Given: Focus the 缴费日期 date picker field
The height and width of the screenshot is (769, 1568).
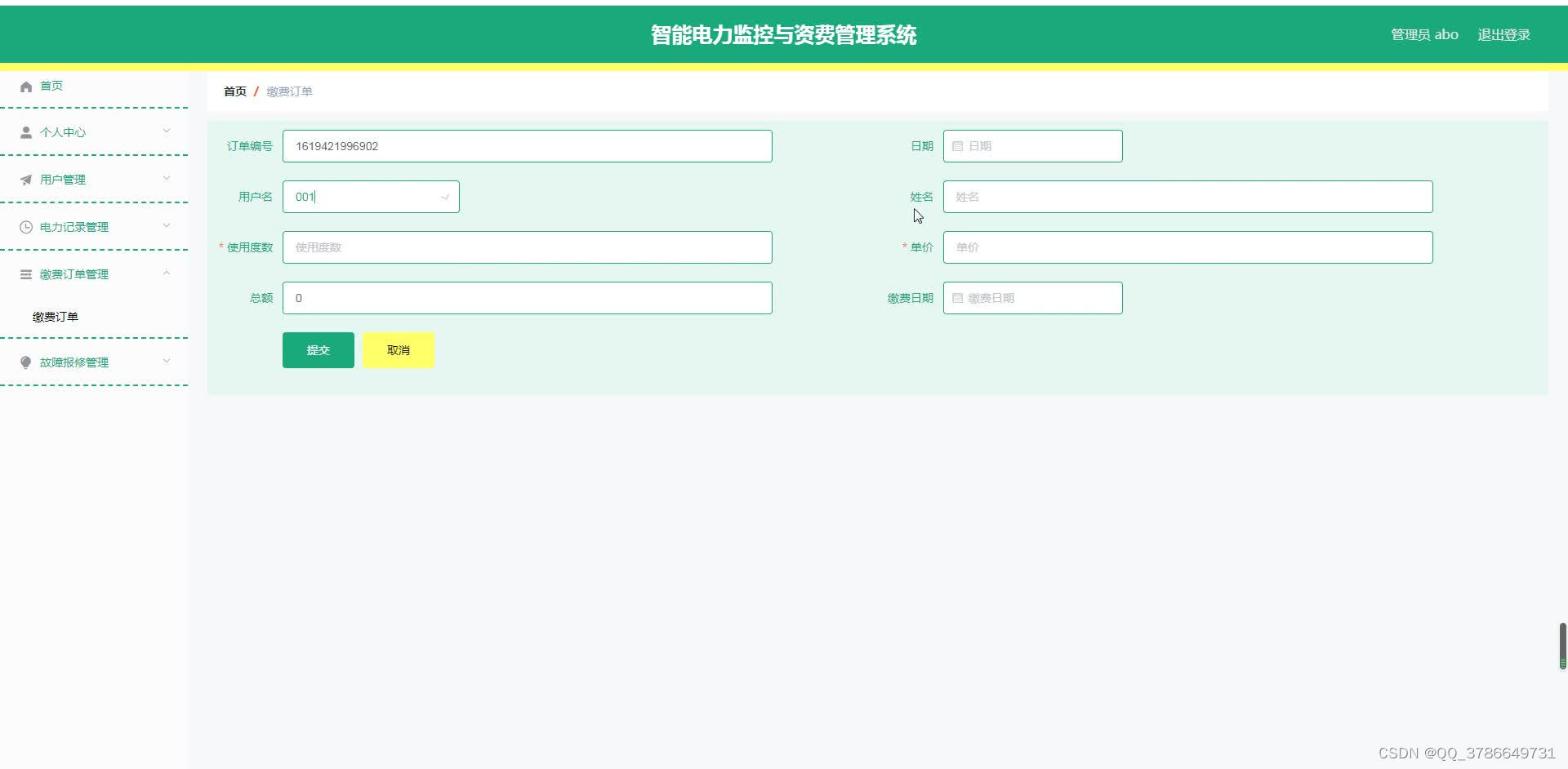Looking at the screenshot, I should tap(1033, 298).
